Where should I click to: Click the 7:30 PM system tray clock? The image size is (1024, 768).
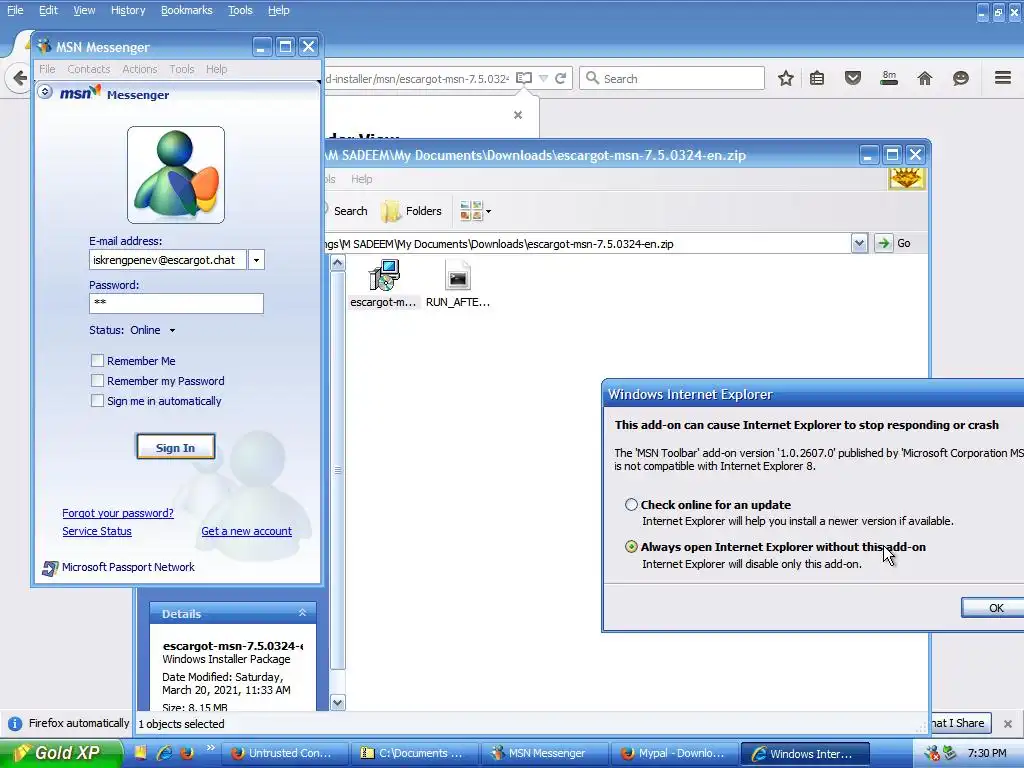[987, 753]
